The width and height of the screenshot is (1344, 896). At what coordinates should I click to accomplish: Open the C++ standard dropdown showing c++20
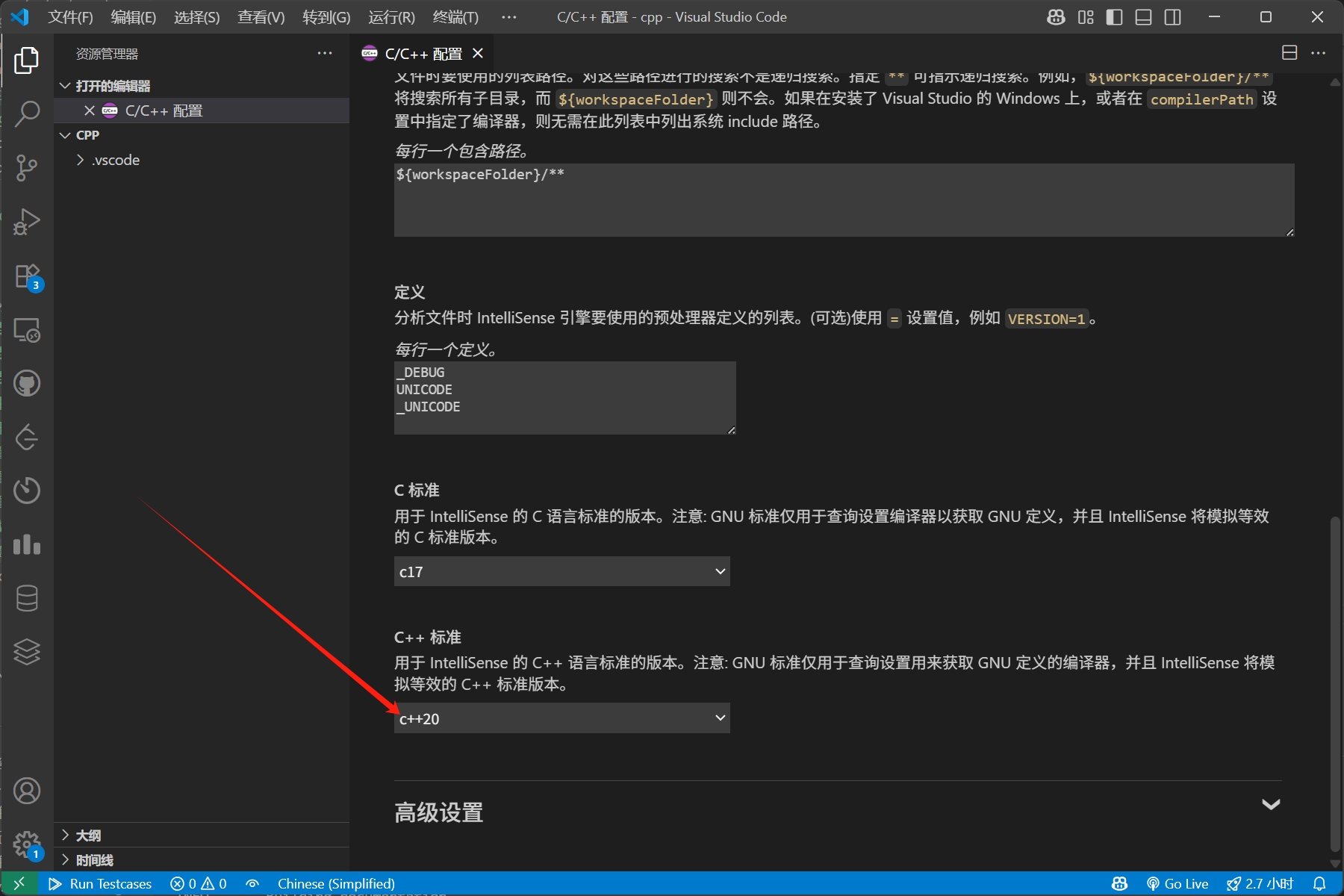(561, 718)
